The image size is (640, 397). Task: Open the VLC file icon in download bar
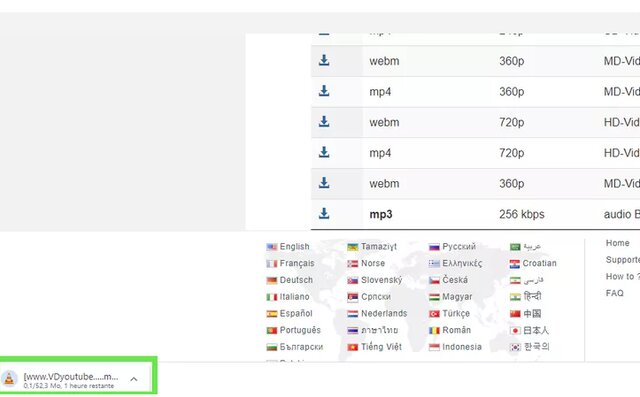tap(9, 379)
